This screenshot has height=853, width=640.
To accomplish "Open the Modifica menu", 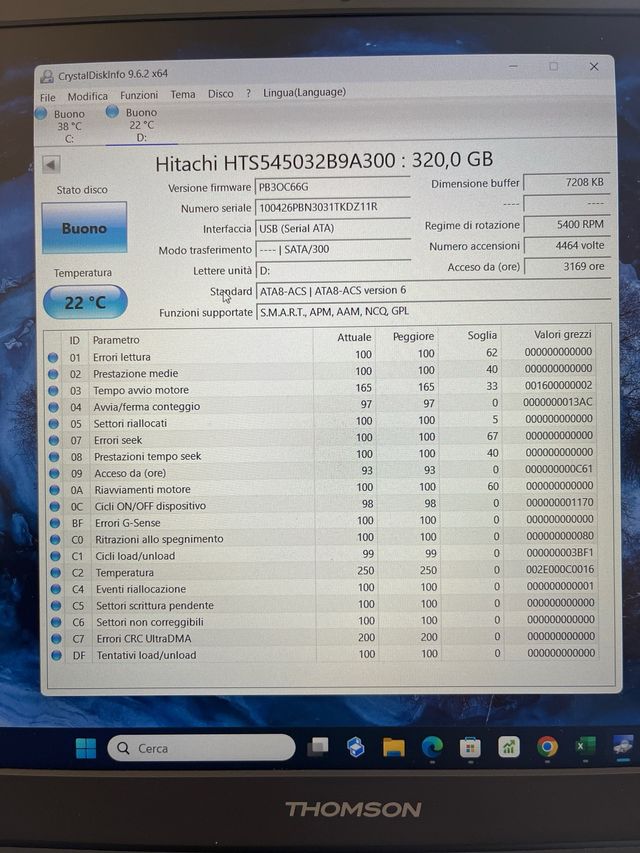I will click(87, 96).
